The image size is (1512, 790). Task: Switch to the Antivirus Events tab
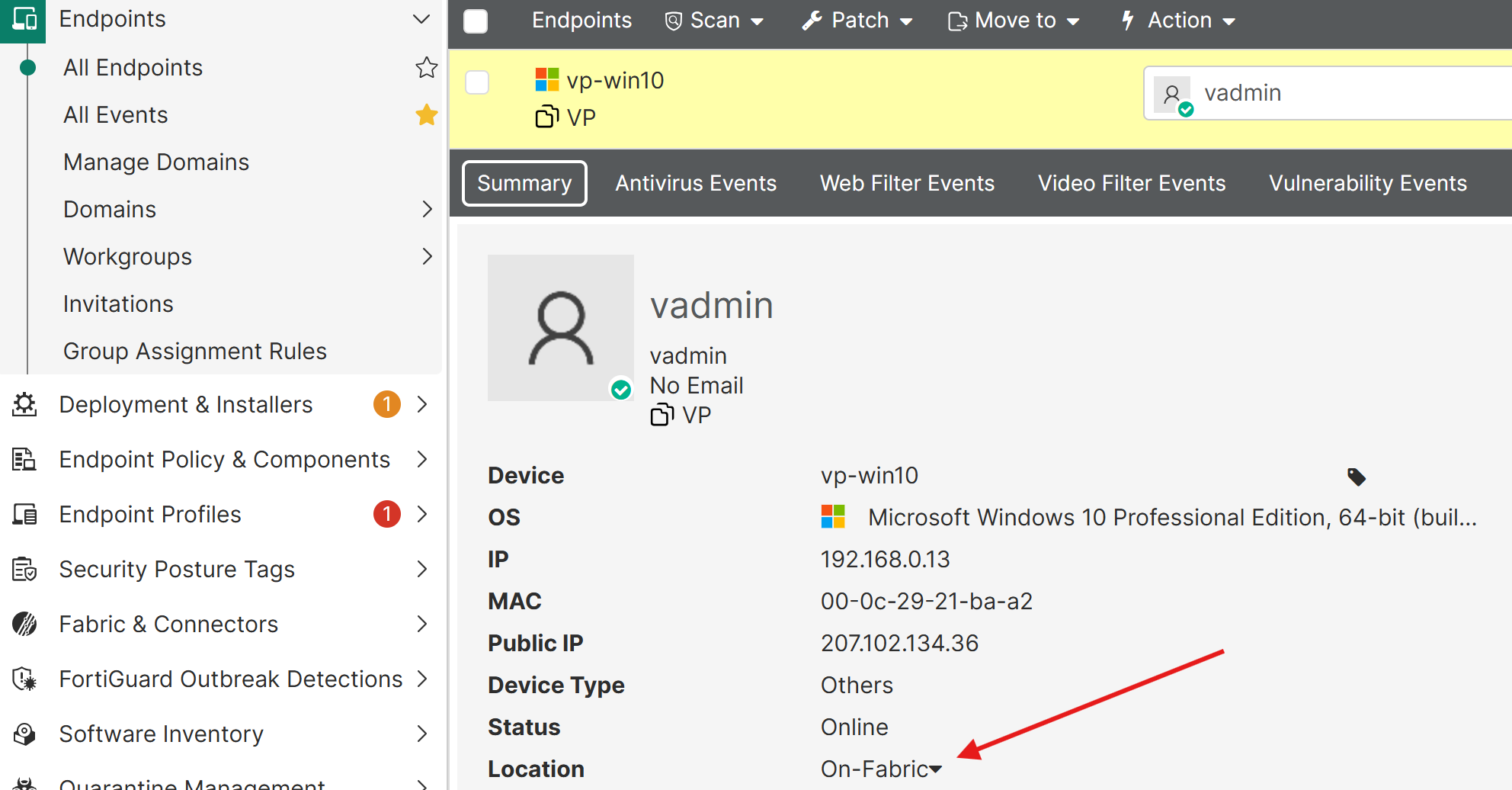tap(696, 183)
